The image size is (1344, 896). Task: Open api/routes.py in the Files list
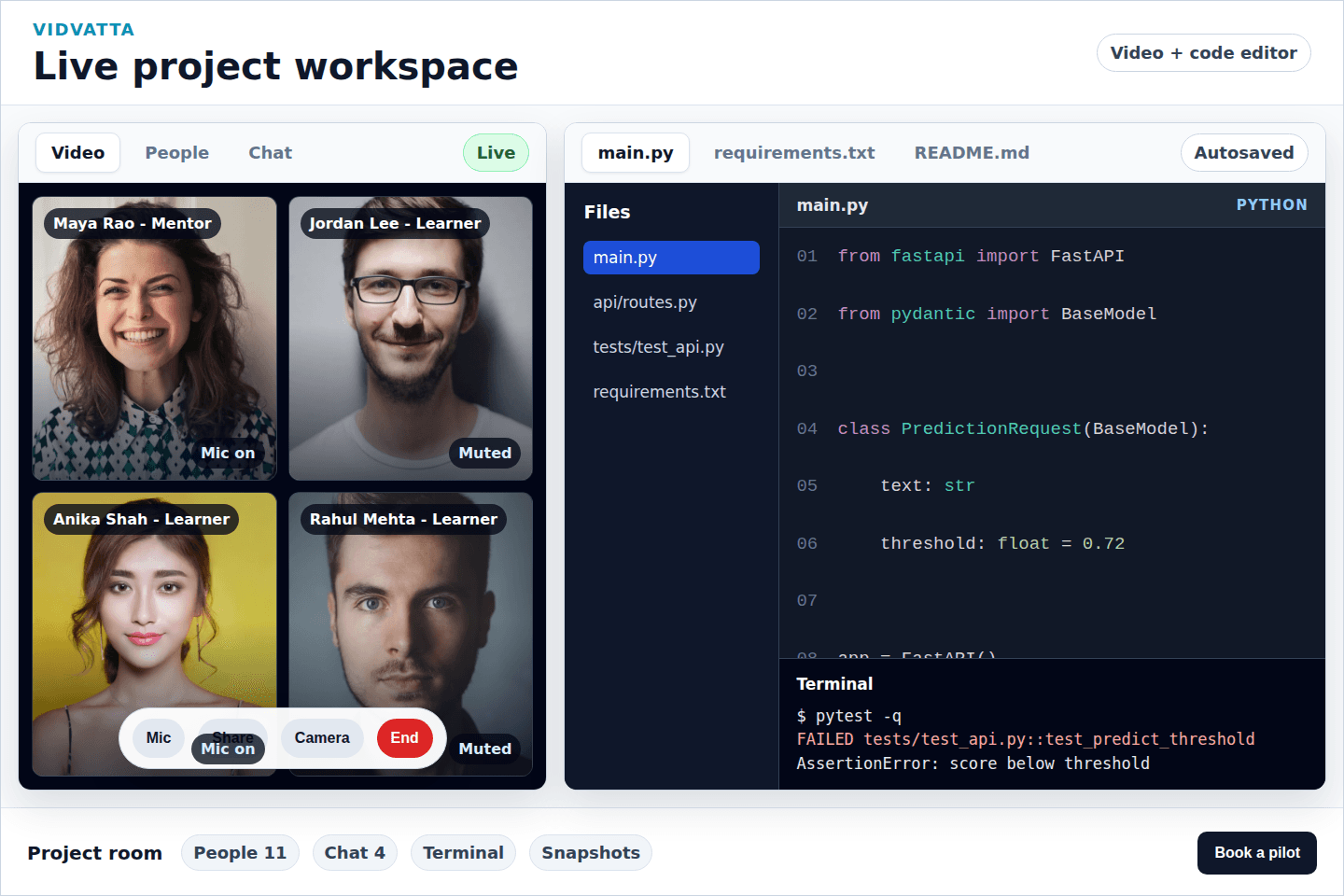click(671, 302)
